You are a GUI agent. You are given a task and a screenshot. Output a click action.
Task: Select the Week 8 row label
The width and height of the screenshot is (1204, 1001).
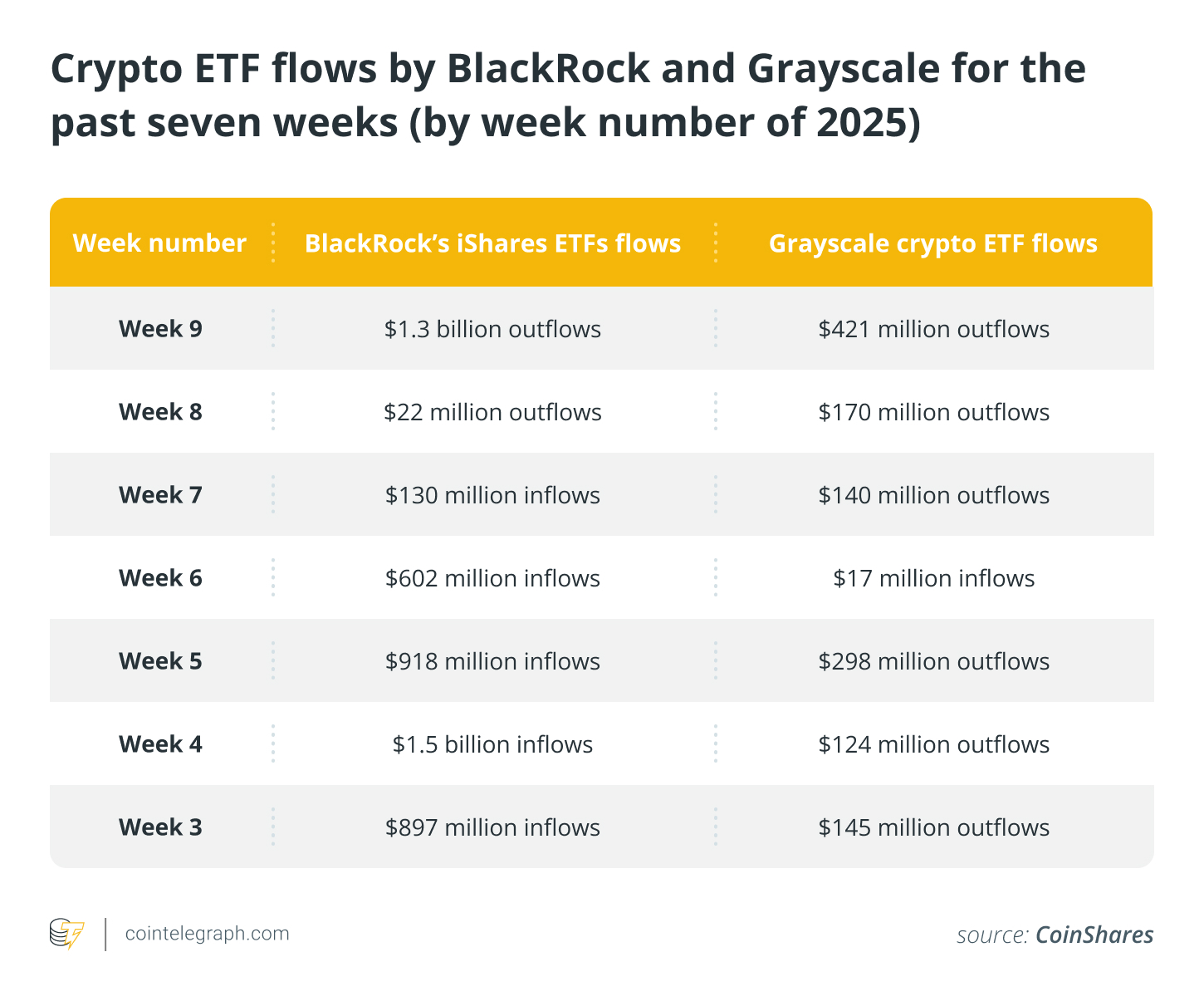point(160,412)
